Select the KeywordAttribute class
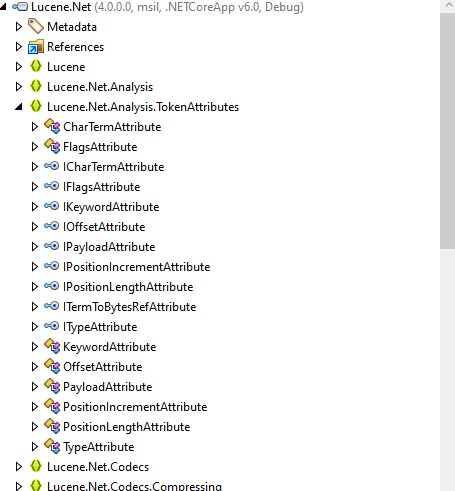455x491 pixels. 110,347
